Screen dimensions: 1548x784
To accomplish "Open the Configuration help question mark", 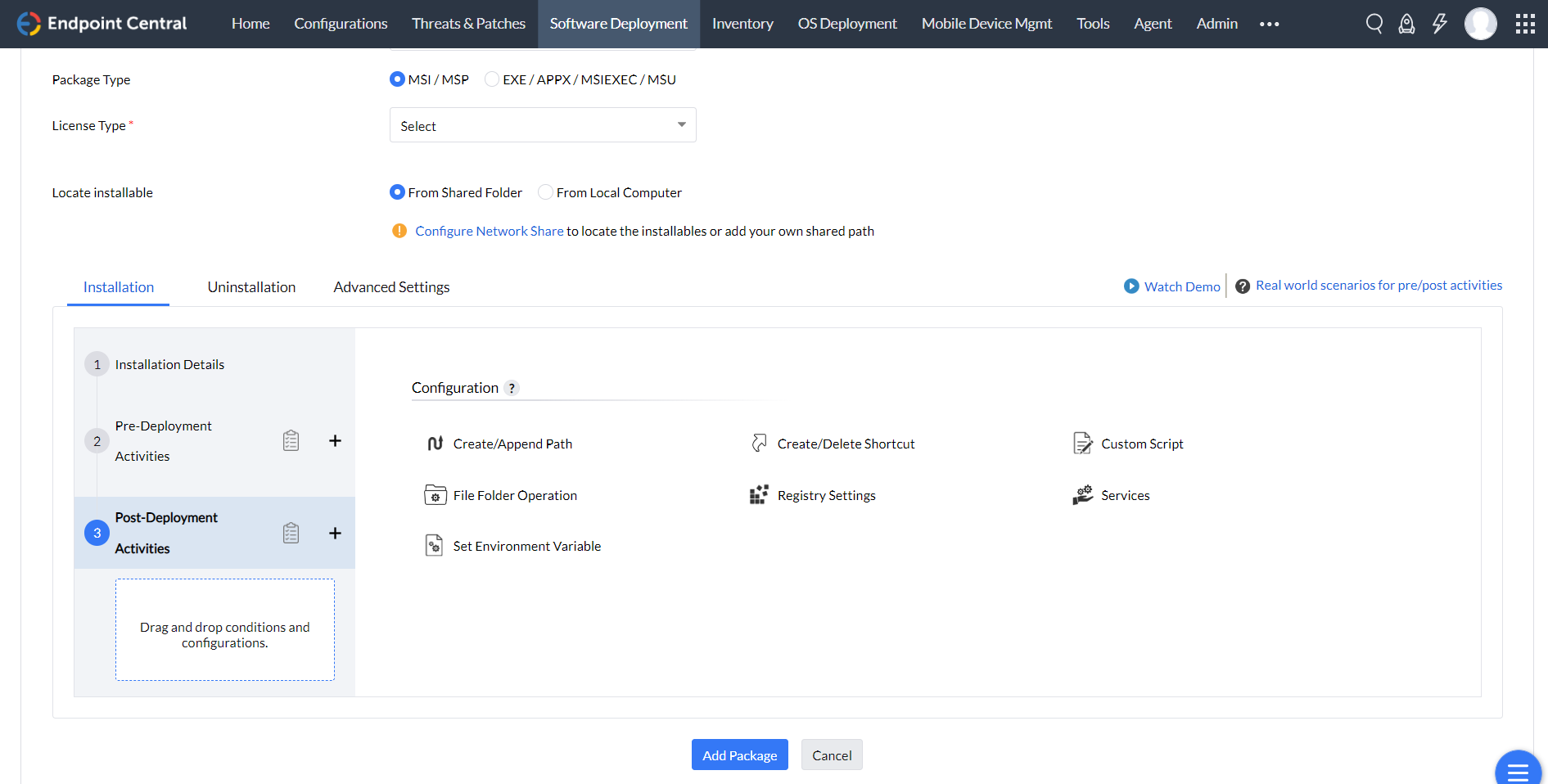I will (x=512, y=388).
